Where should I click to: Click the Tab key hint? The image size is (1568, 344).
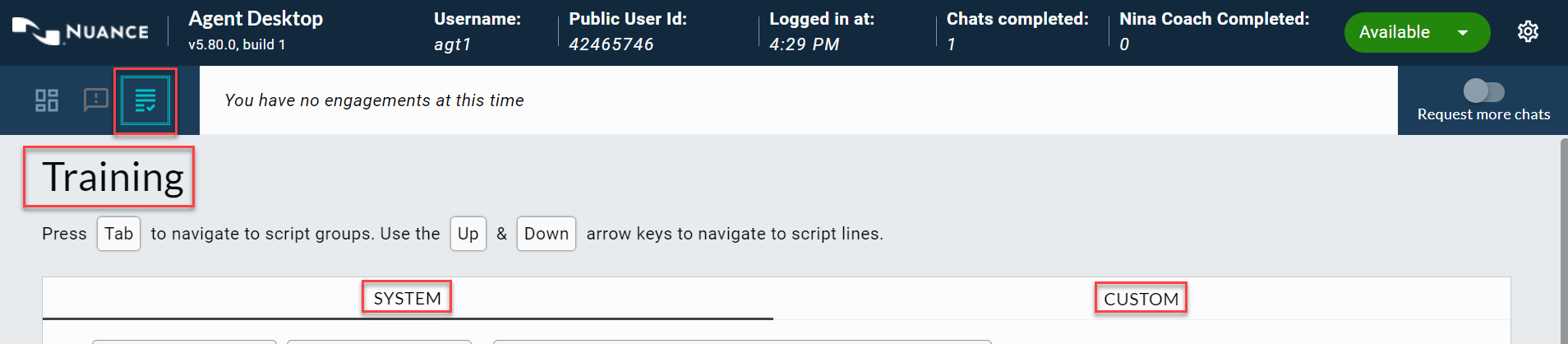[118, 234]
